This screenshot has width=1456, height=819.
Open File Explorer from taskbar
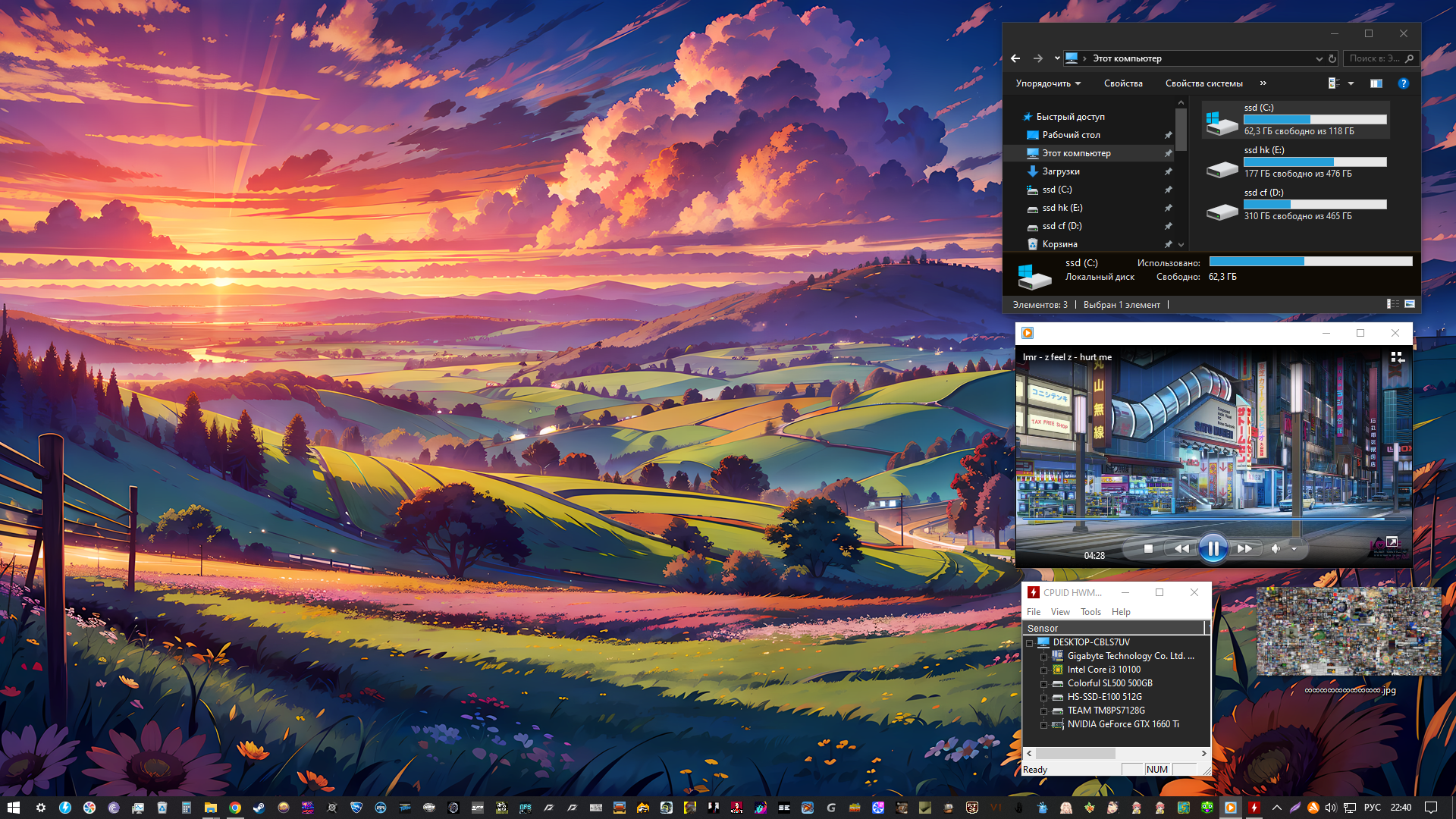pyautogui.click(x=211, y=808)
